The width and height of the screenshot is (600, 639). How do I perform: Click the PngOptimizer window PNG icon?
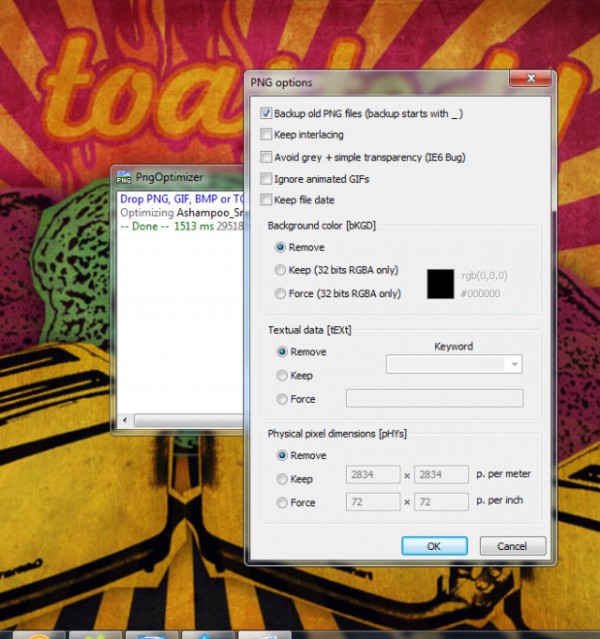124,177
